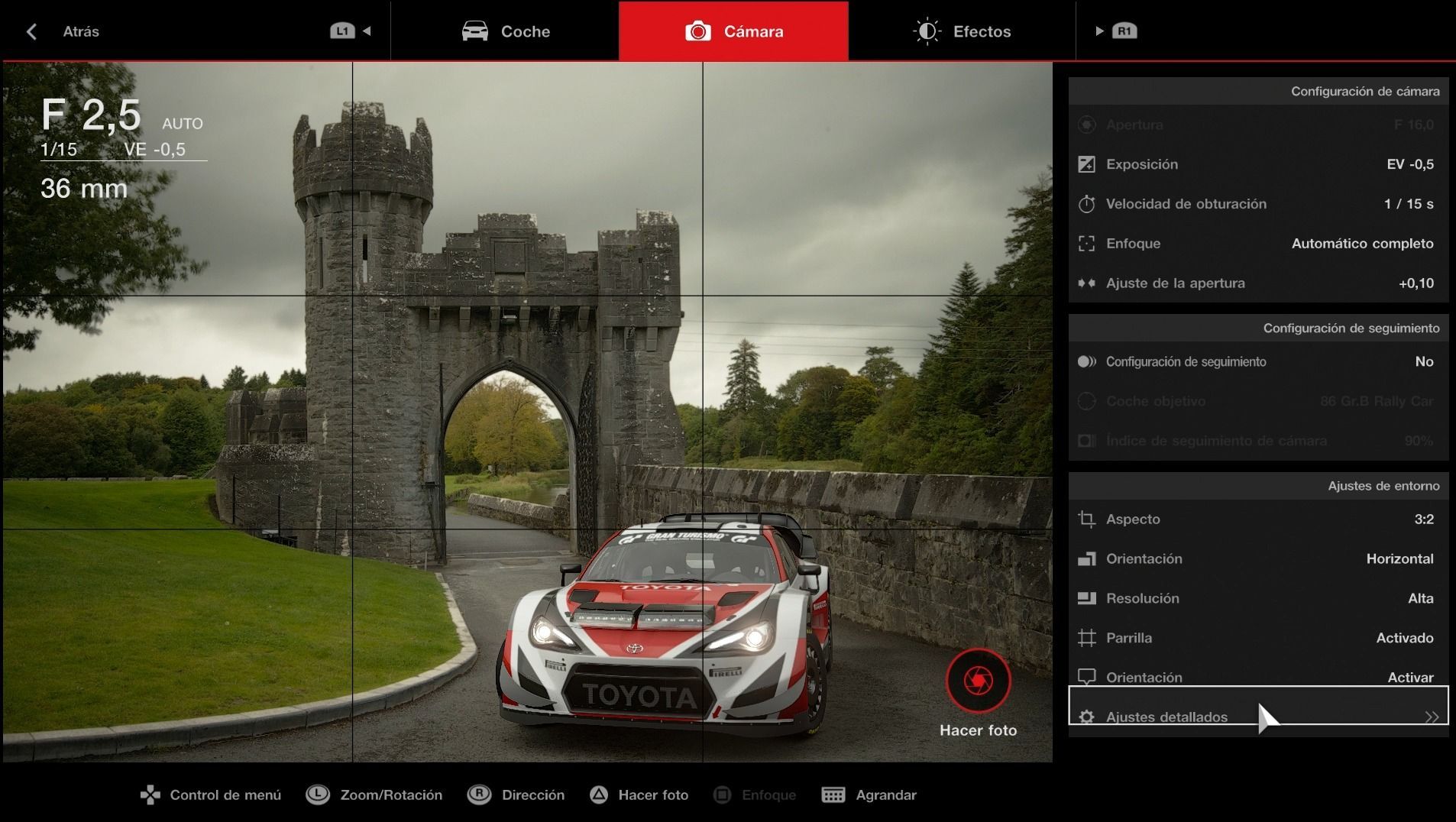Image resolution: width=1456 pixels, height=822 pixels.
Task: Toggle Parrilla grid setting Activado
Action: pyautogui.click(x=1404, y=638)
